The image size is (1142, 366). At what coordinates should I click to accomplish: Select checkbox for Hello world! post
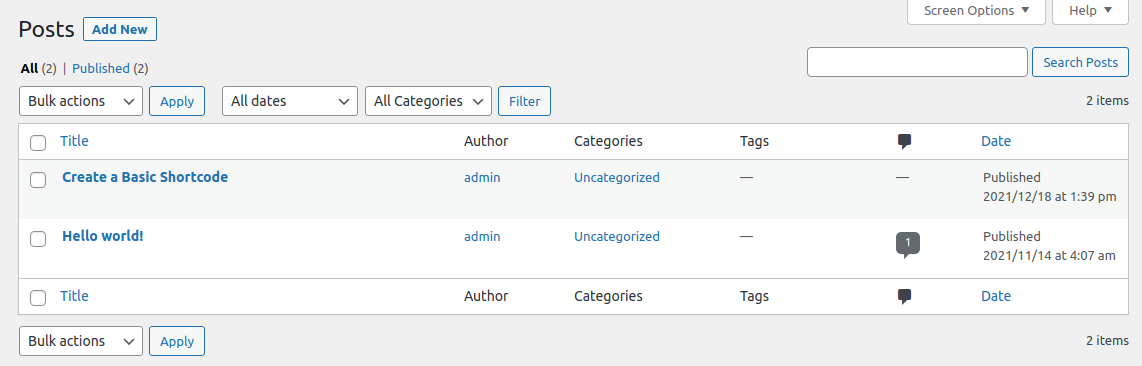click(x=38, y=239)
